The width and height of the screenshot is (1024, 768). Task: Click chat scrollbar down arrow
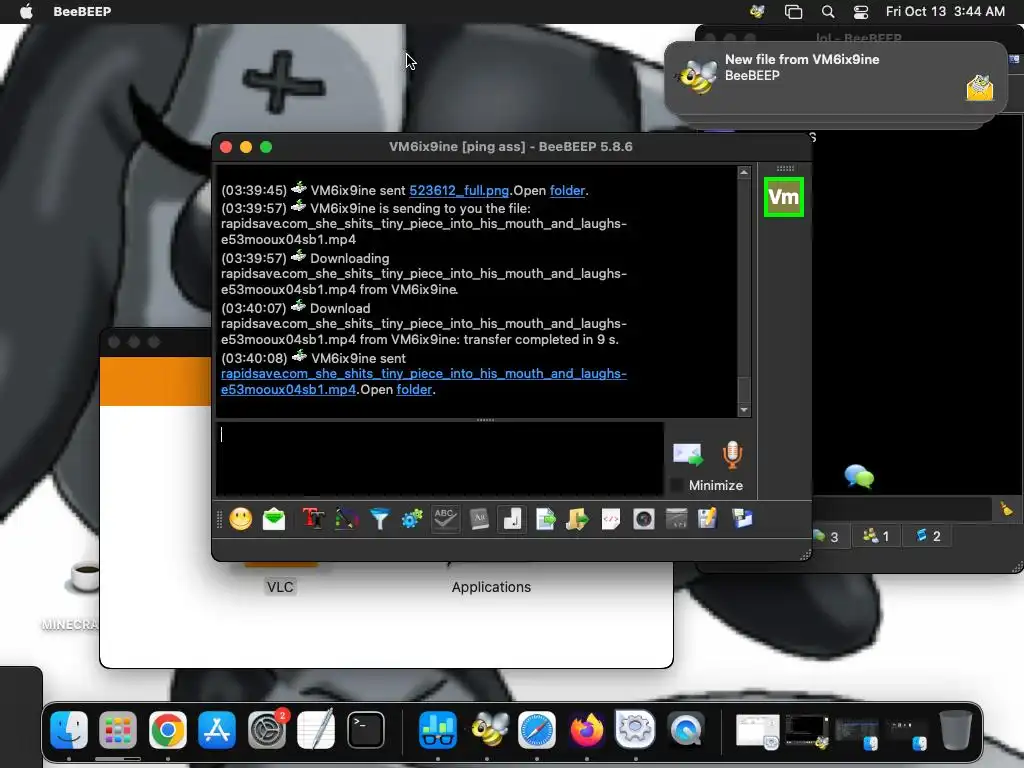coord(744,410)
